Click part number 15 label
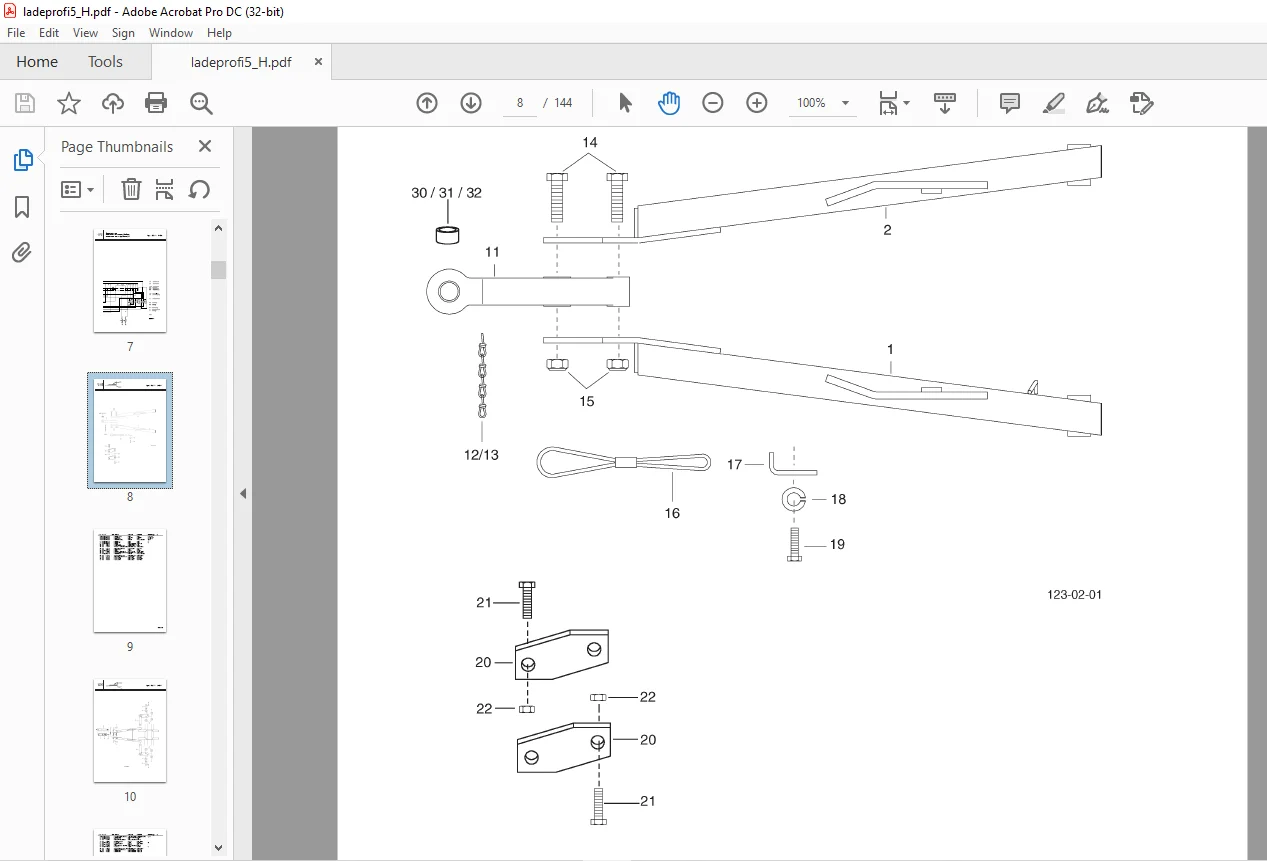Viewport: 1267px width, 861px height. (x=586, y=401)
